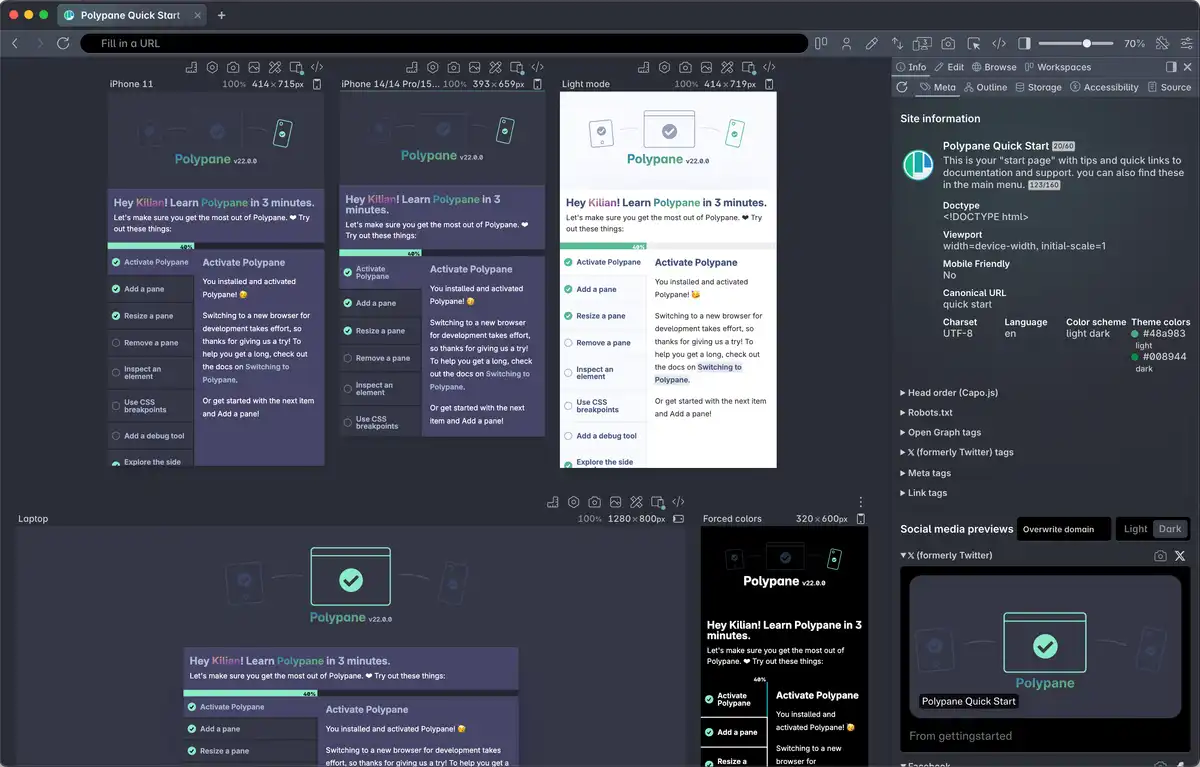This screenshot has height=767, width=1200.
Task: Adjust the zoom slider next to 70%
Action: point(1086,44)
